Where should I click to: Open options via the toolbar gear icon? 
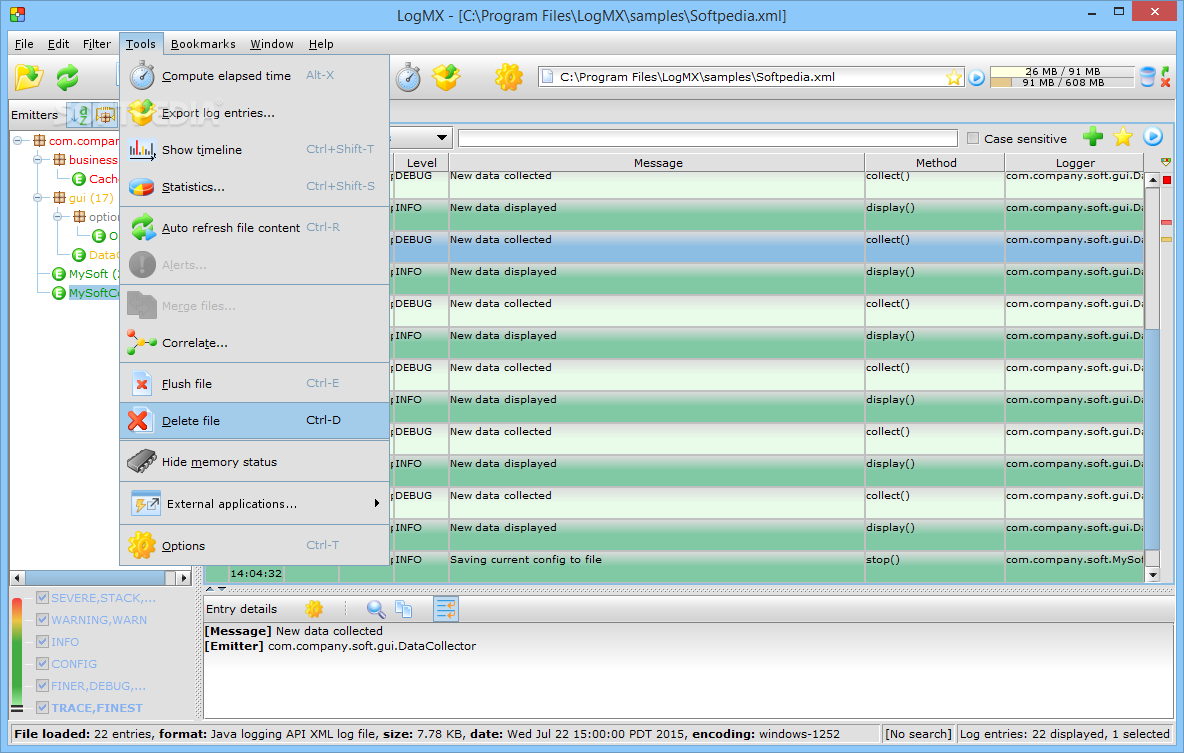[x=508, y=77]
